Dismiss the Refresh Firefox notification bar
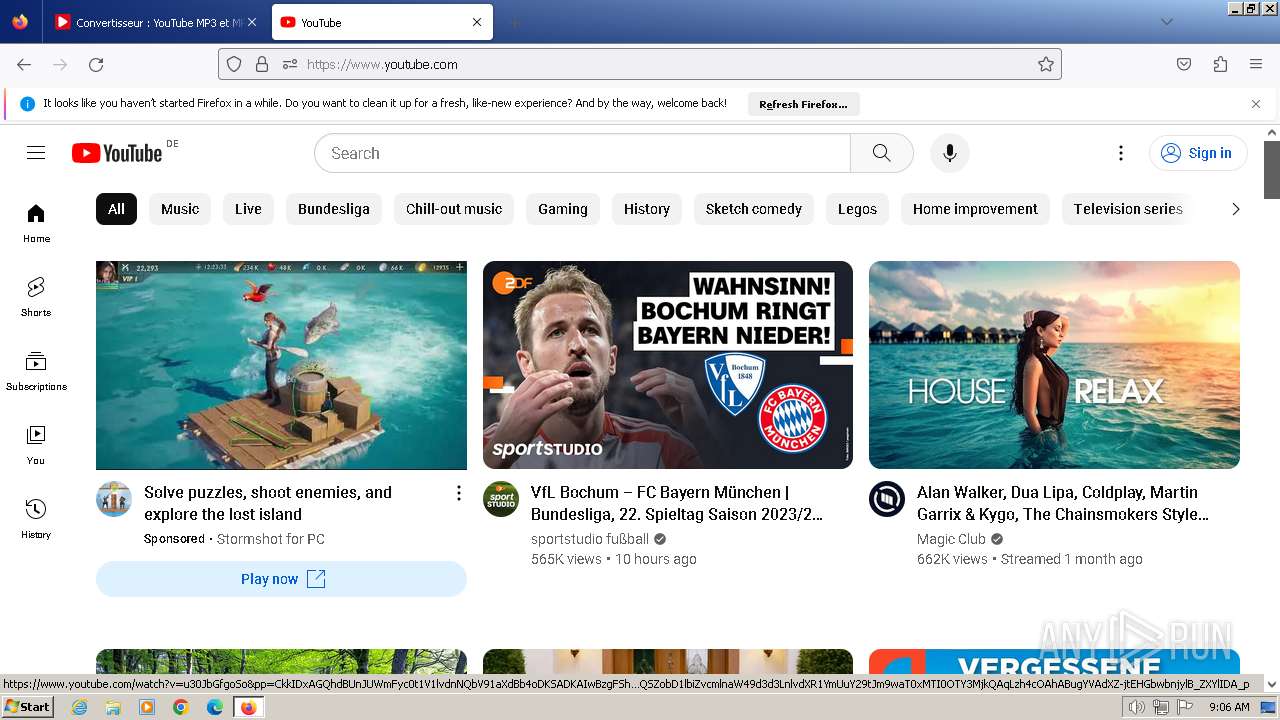 click(x=1256, y=104)
